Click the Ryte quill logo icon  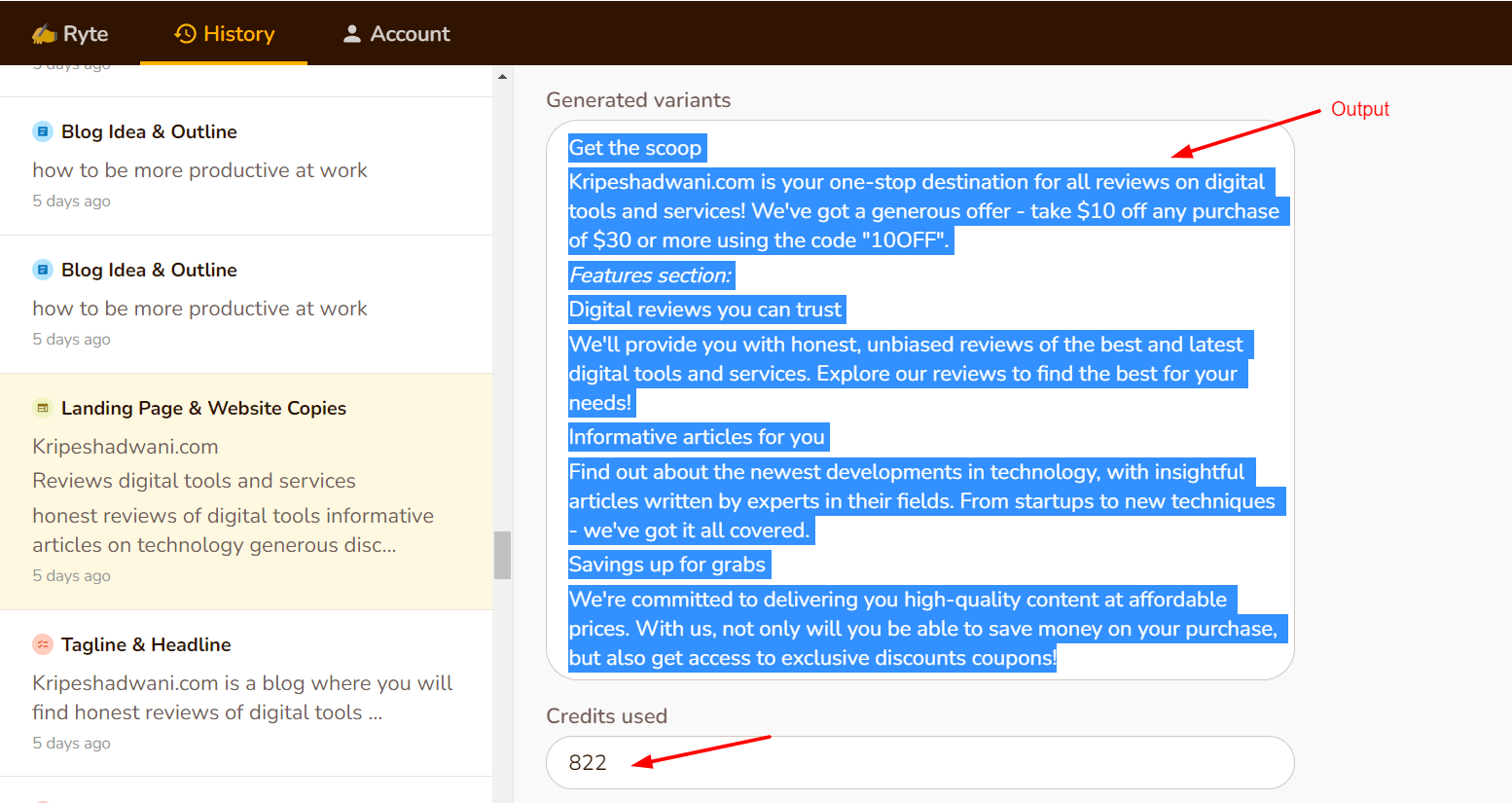click(44, 34)
